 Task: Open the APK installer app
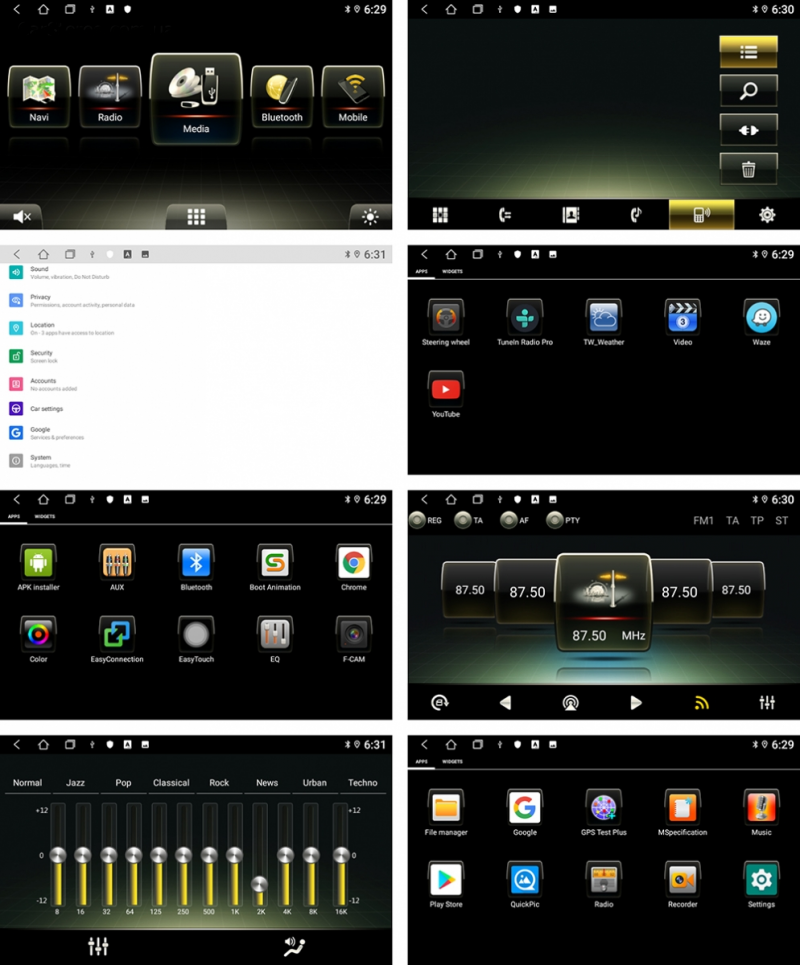[39, 564]
